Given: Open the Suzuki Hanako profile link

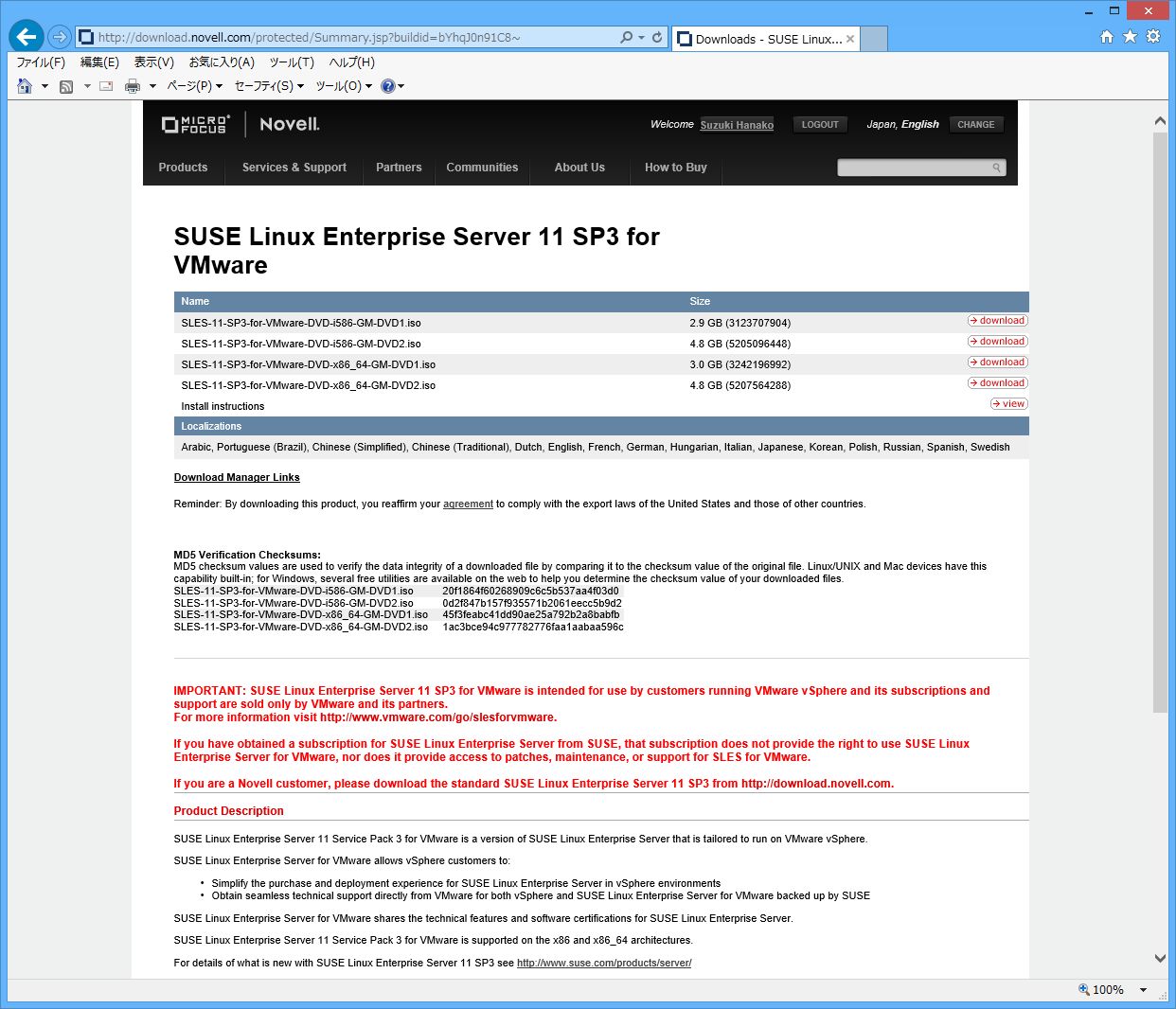Looking at the screenshot, I should click(x=737, y=125).
